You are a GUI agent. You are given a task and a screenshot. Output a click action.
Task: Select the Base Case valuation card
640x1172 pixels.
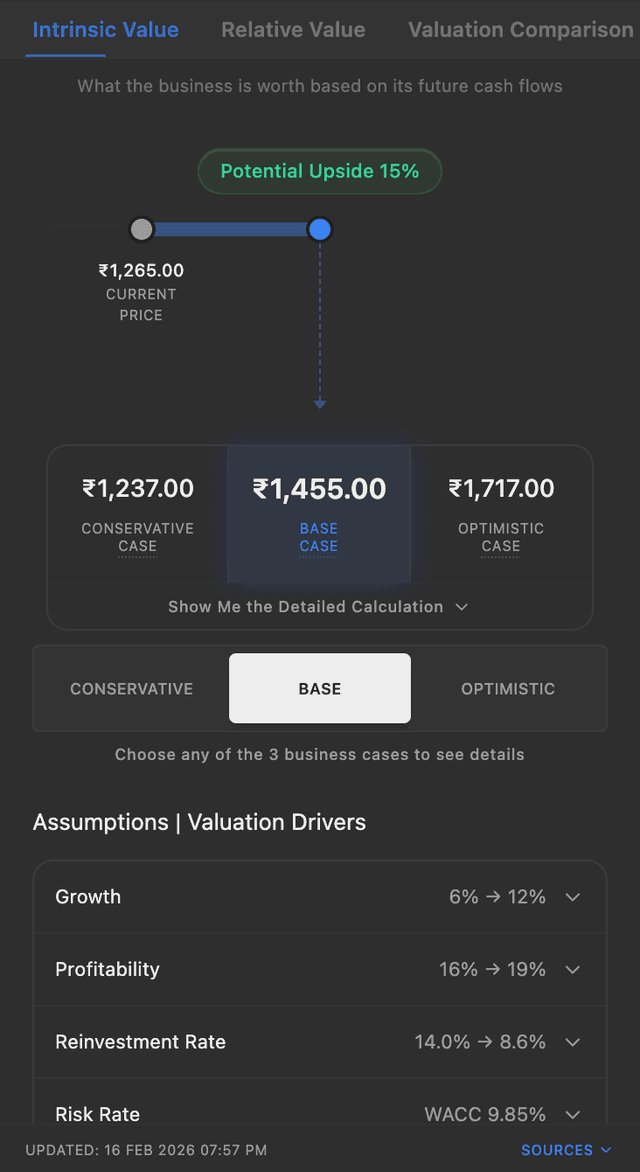coord(319,513)
